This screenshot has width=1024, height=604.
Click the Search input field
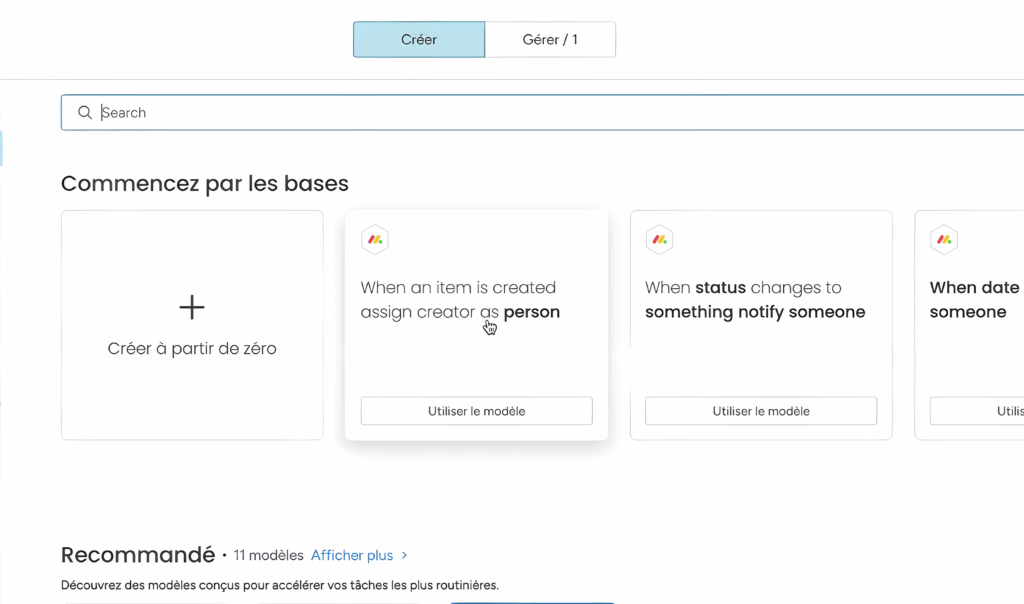(542, 112)
